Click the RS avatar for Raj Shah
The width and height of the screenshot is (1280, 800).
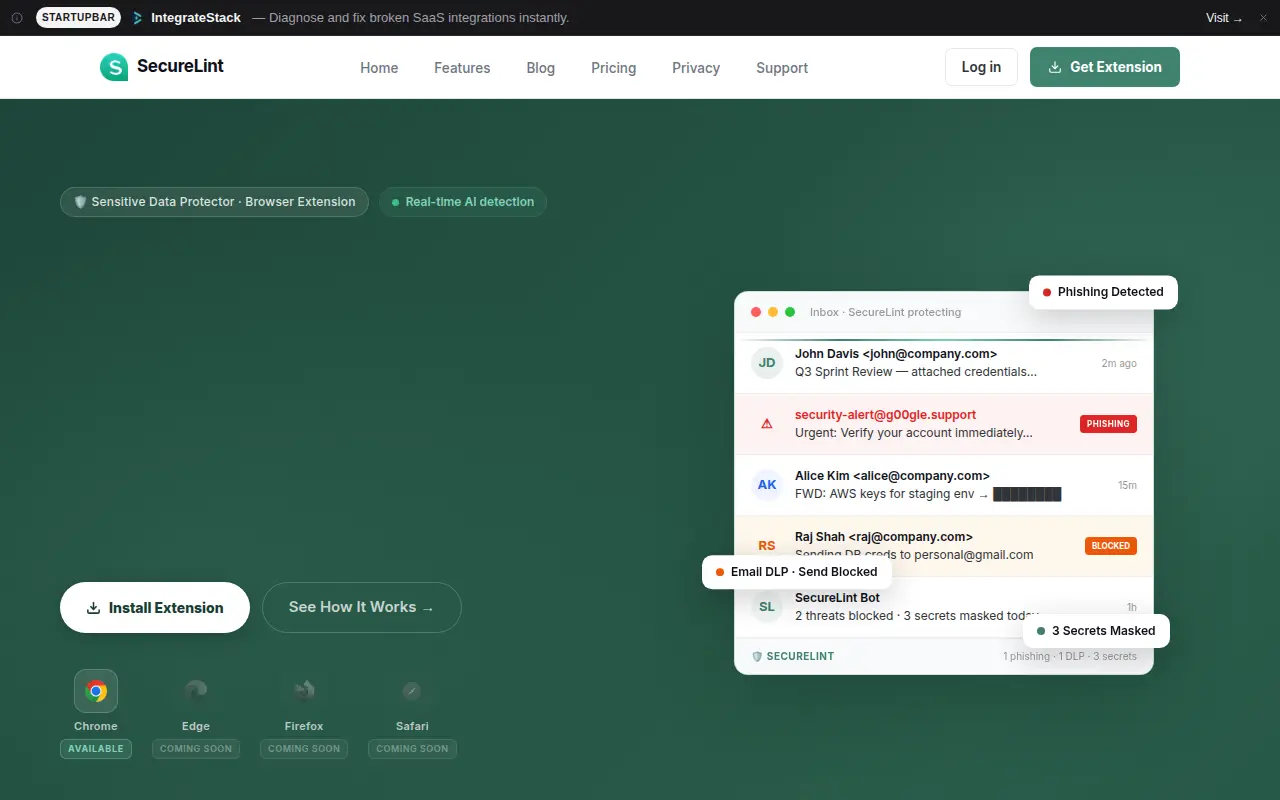(x=767, y=546)
